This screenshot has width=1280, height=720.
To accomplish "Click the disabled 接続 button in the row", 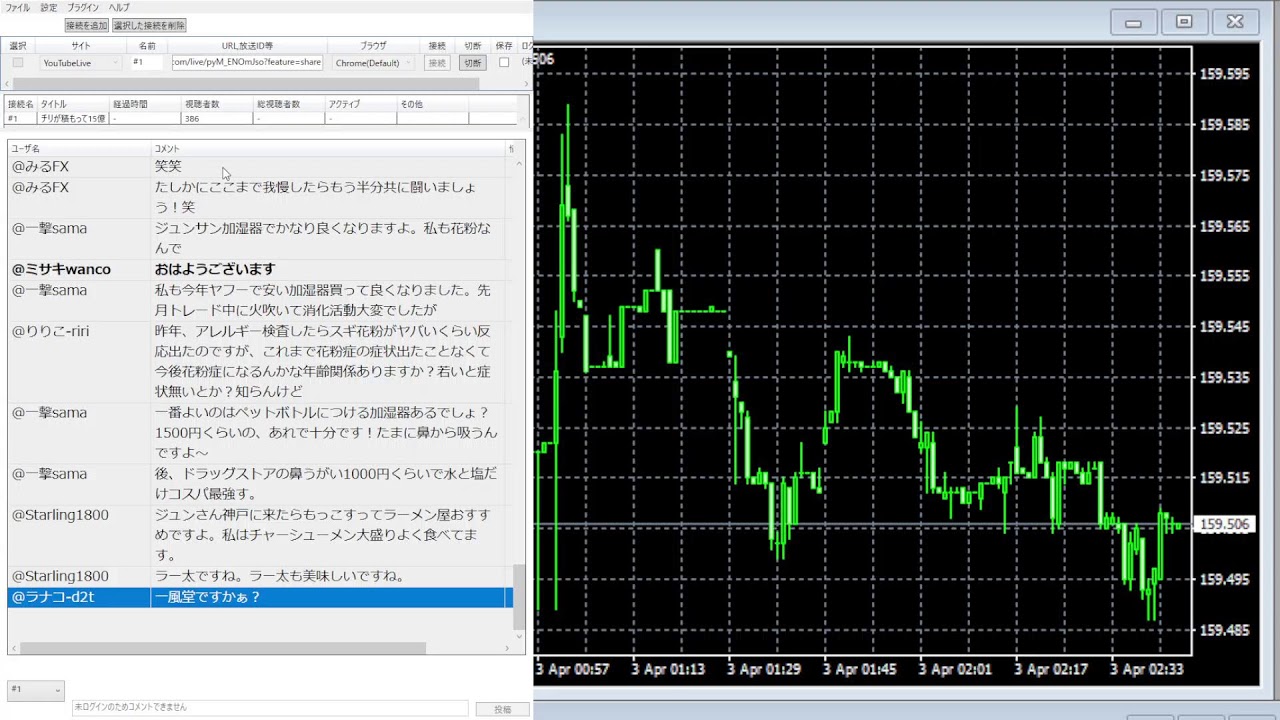I will click(x=437, y=62).
